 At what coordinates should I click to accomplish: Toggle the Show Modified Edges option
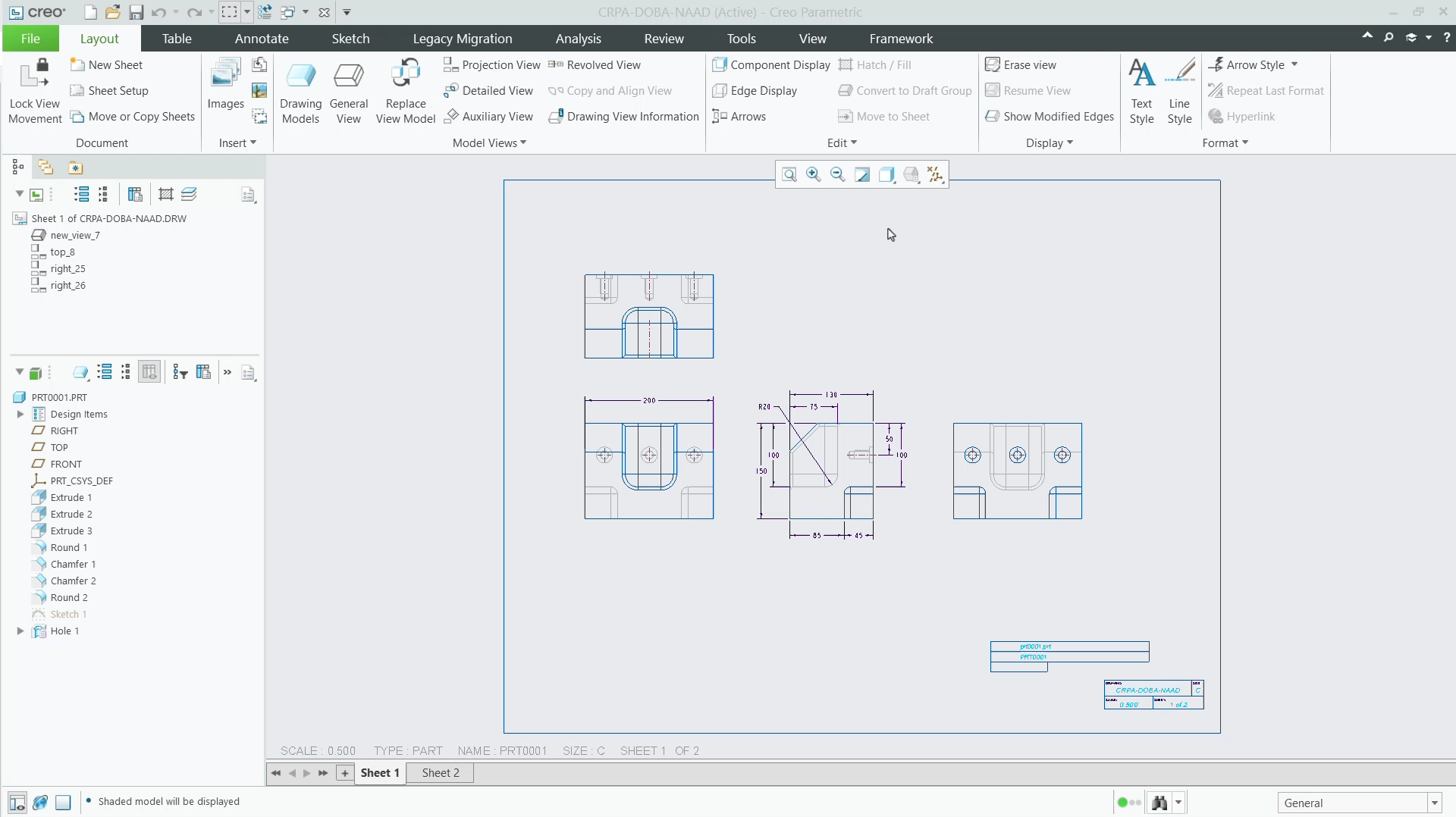tap(1050, 116)
